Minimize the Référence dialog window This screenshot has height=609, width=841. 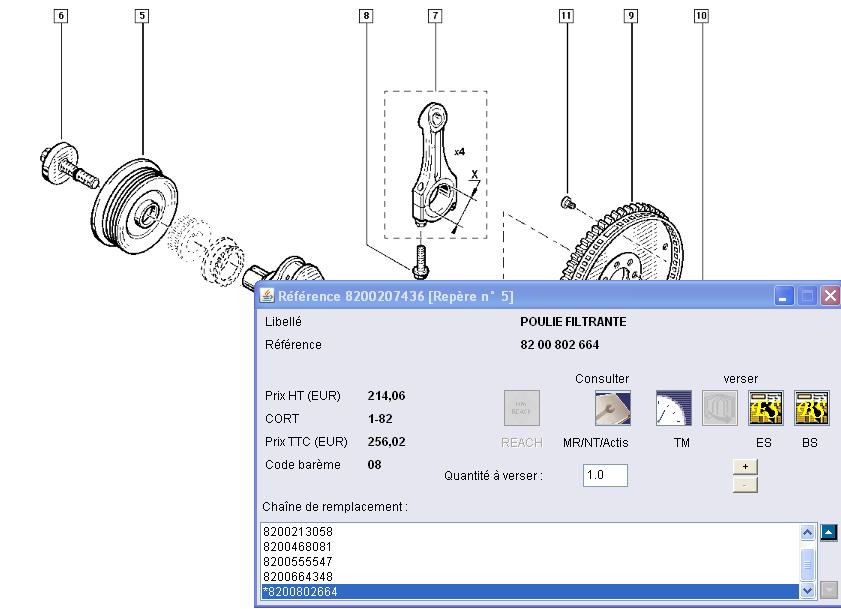[784, 296]
